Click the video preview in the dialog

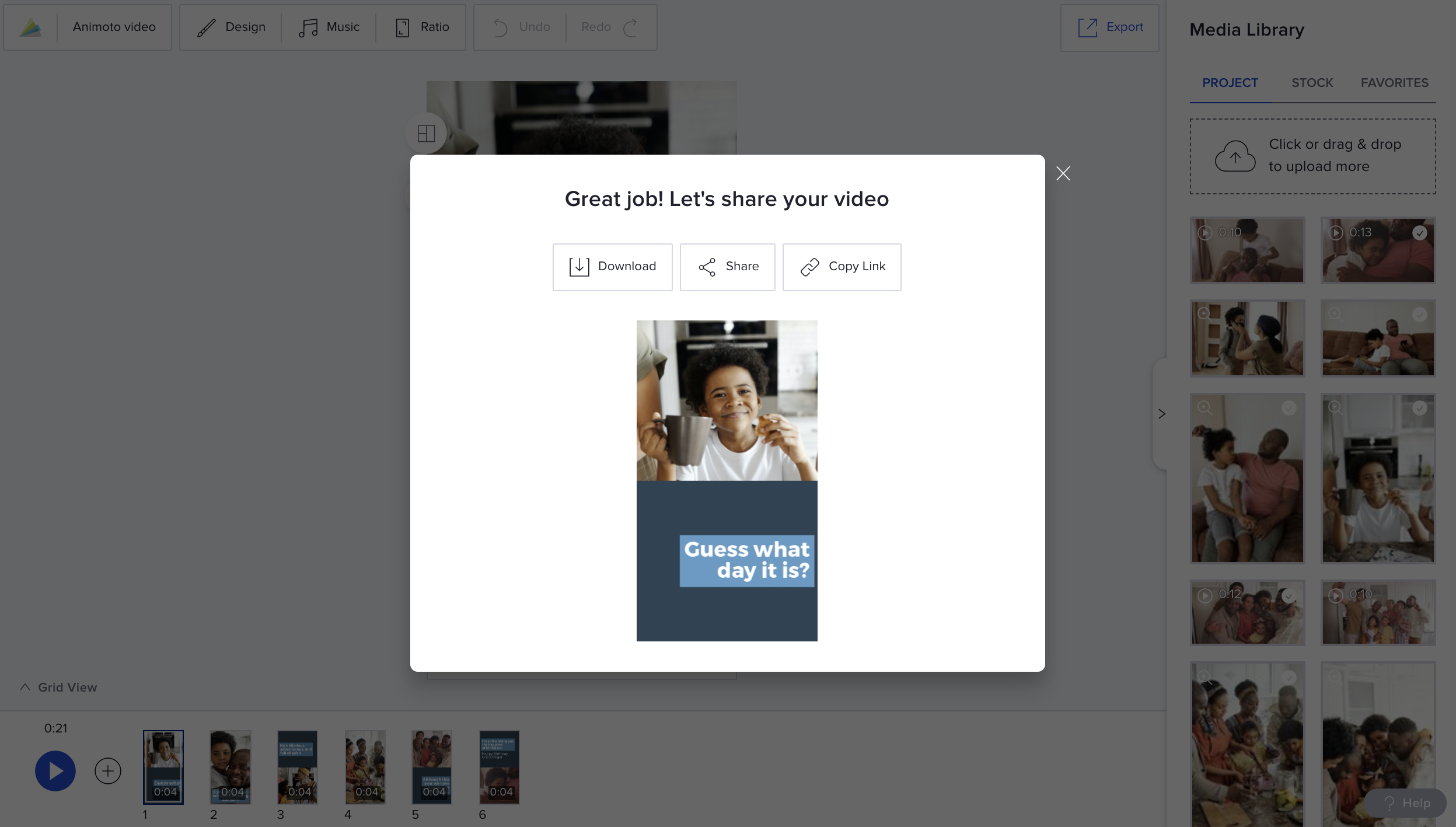click(727, 480)
